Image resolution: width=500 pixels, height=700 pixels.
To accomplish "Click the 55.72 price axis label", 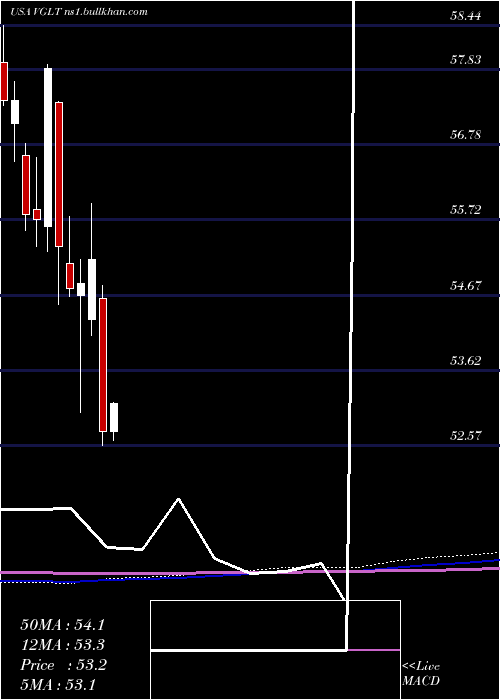I will 466,210.
